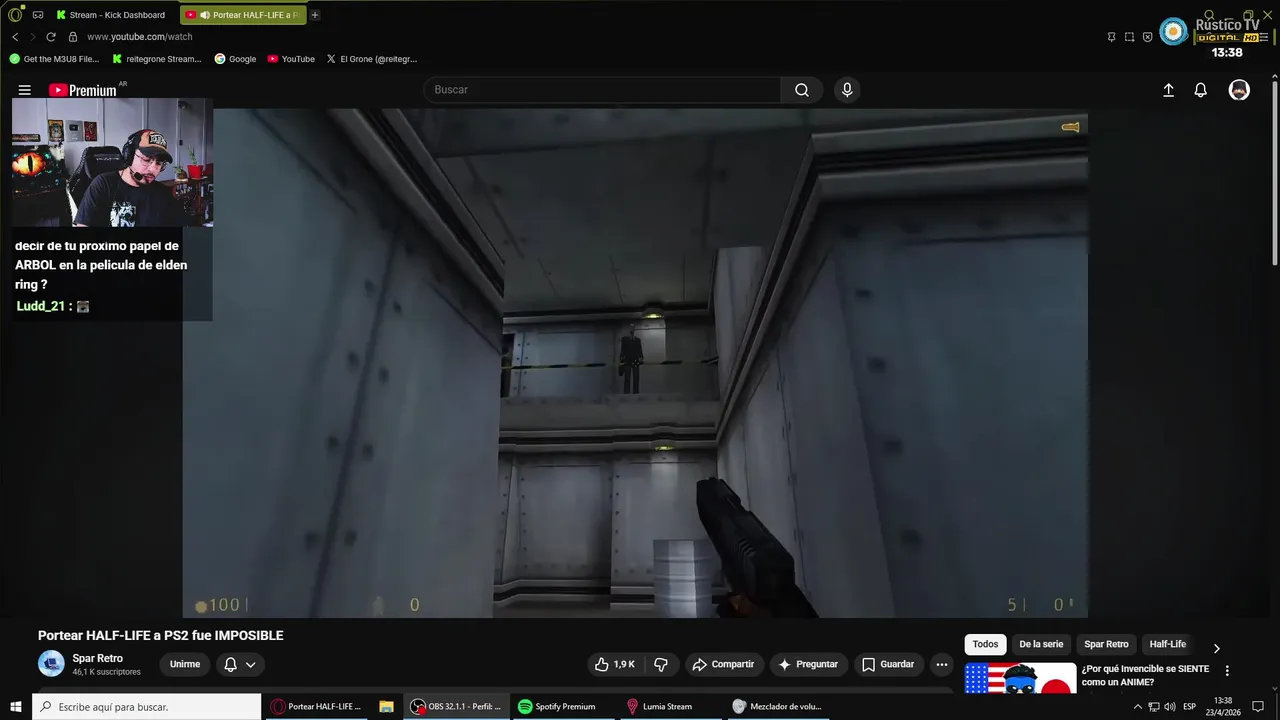The image size is (1280, 720).
Task: Select the 'Spar Retro' filter chip
Action: coord(1106,644)
